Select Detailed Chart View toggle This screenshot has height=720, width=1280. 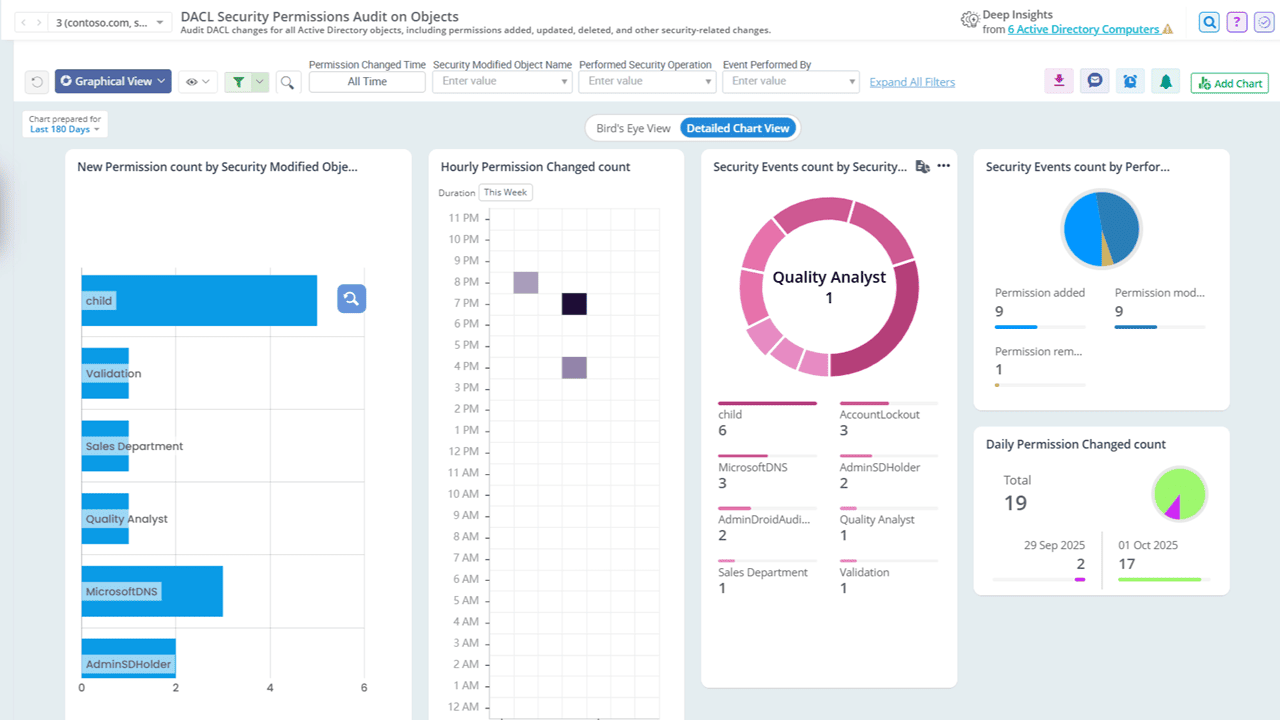point(738,128)
